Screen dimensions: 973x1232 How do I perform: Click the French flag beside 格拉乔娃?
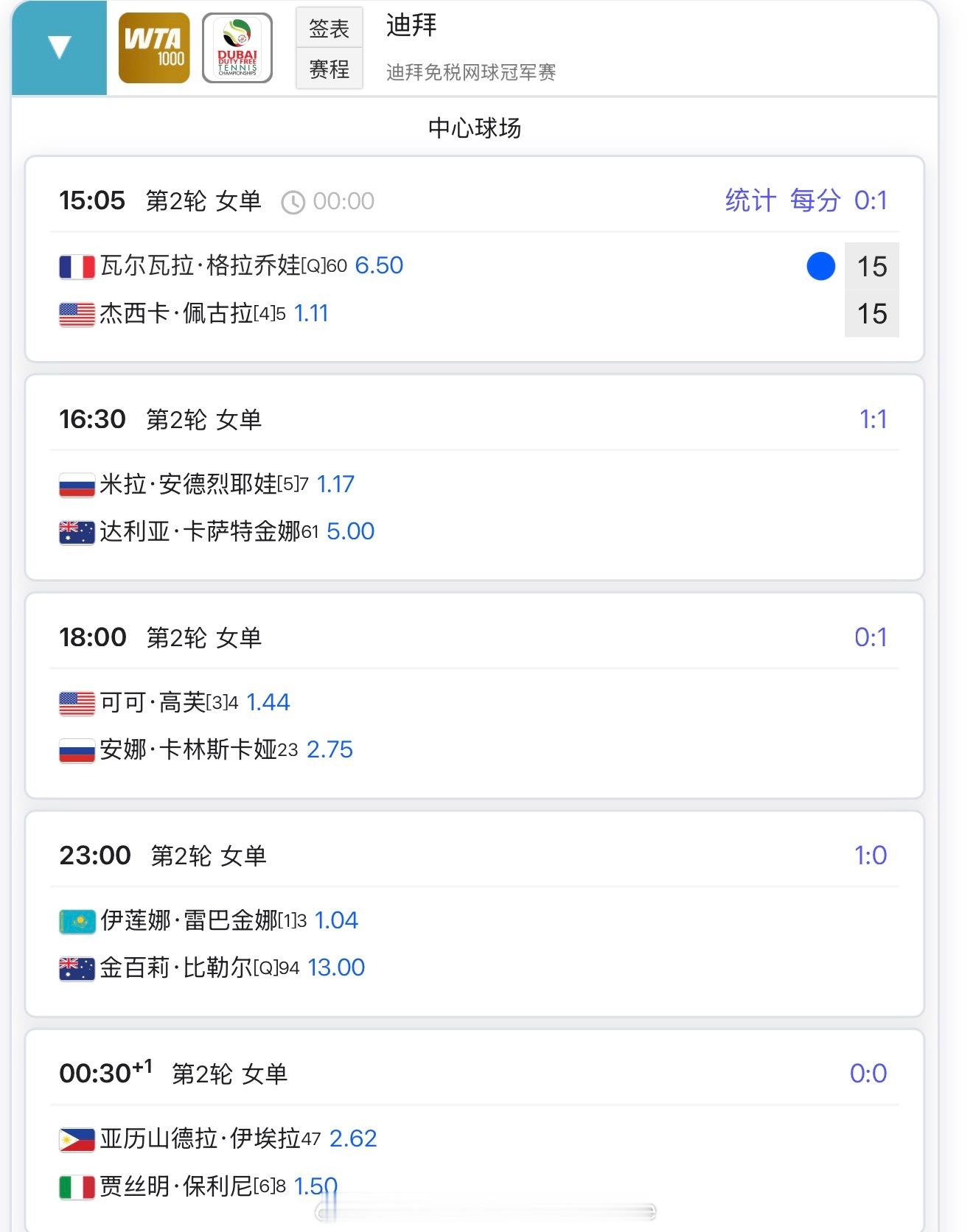pyautogui.click(x=77, y=267)
